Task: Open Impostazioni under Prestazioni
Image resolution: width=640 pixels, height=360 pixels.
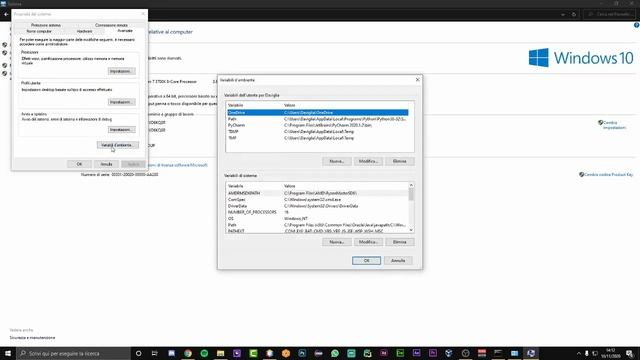Action: coord(121,71)
